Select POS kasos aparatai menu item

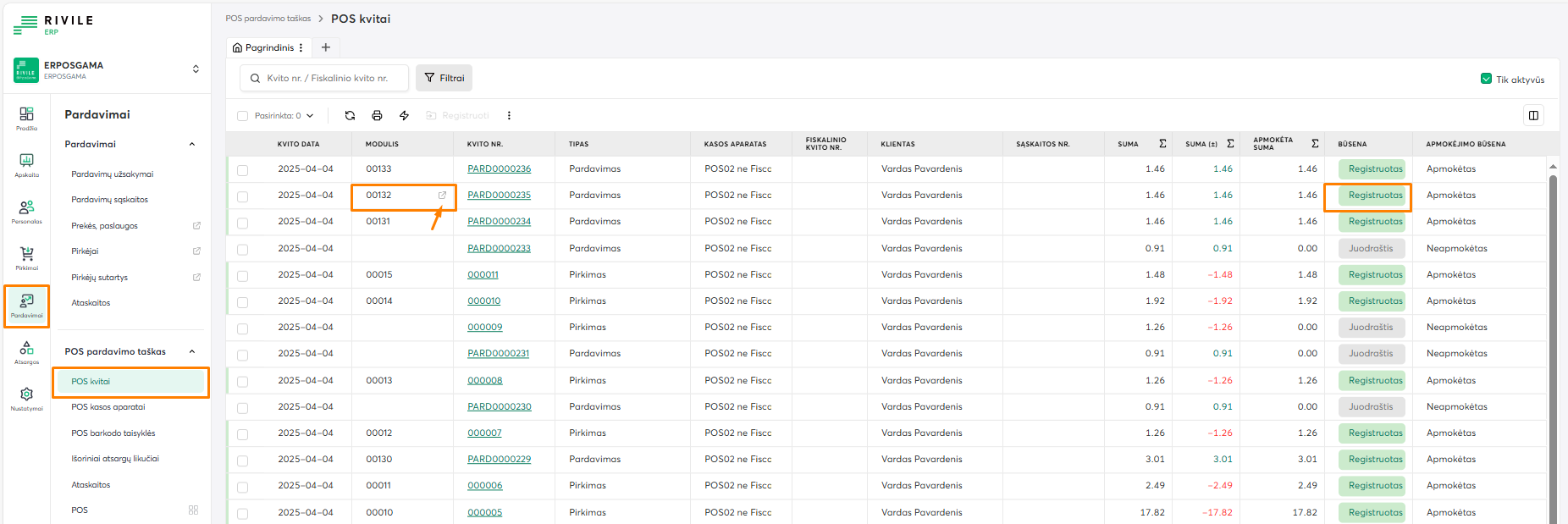click(108, 407)
